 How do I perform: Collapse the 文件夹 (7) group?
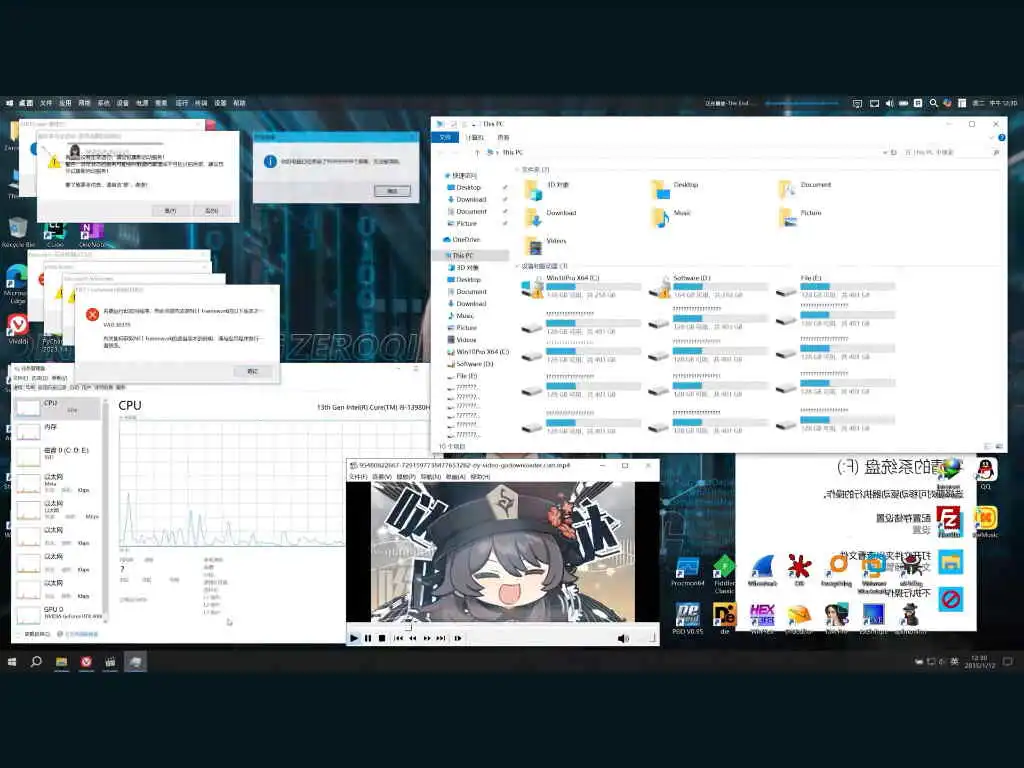point(517,169)
